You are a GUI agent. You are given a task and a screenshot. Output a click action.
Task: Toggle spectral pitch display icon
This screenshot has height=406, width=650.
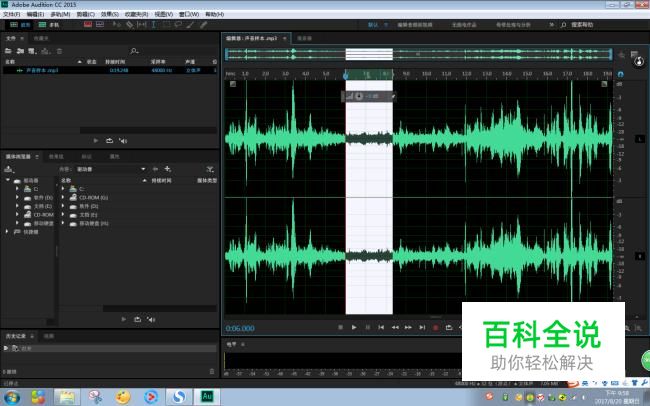click(x=100, y=24)
